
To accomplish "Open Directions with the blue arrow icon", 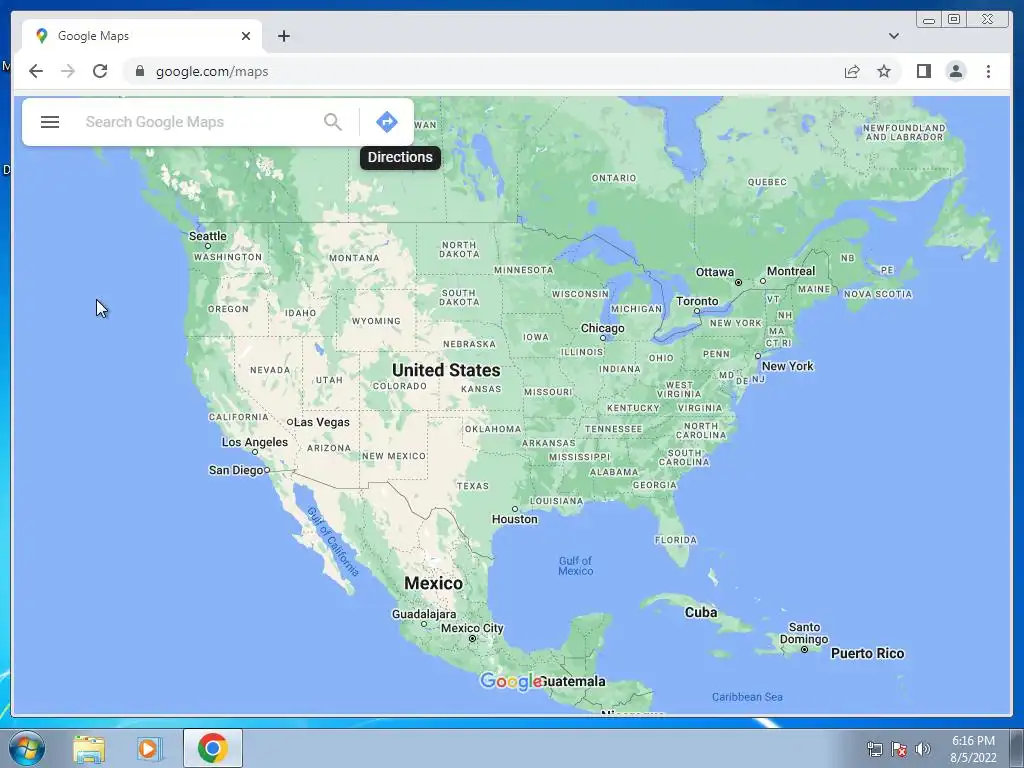I will click(387, 122).
